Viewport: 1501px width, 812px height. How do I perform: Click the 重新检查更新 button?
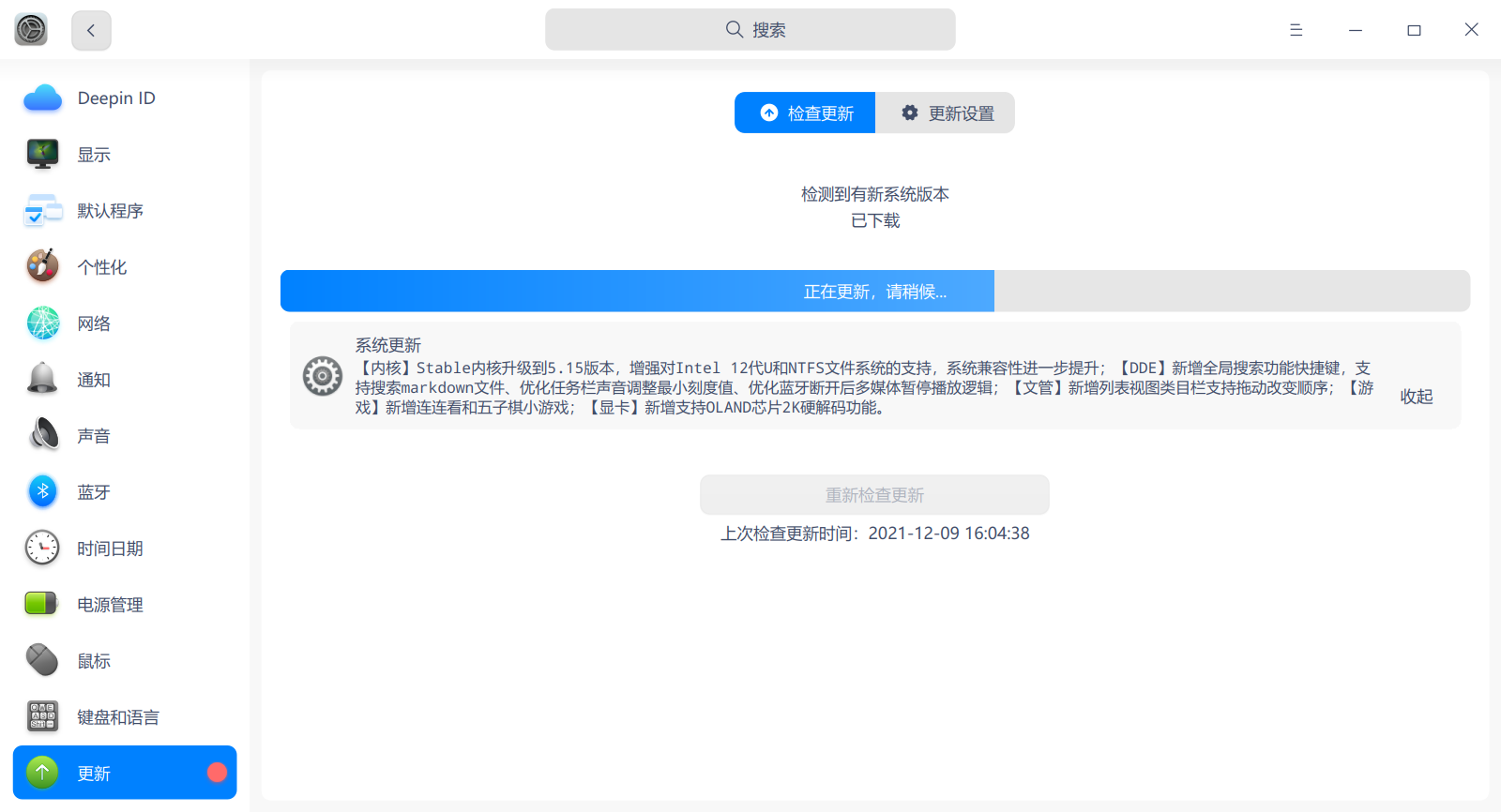[874, 495]
